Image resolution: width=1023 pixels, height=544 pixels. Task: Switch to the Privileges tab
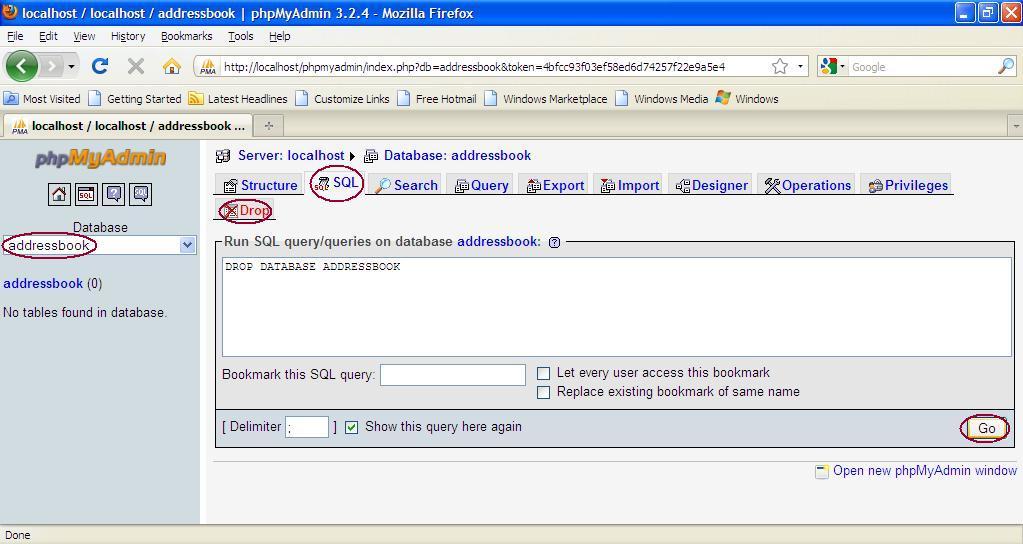click(908, 185)
